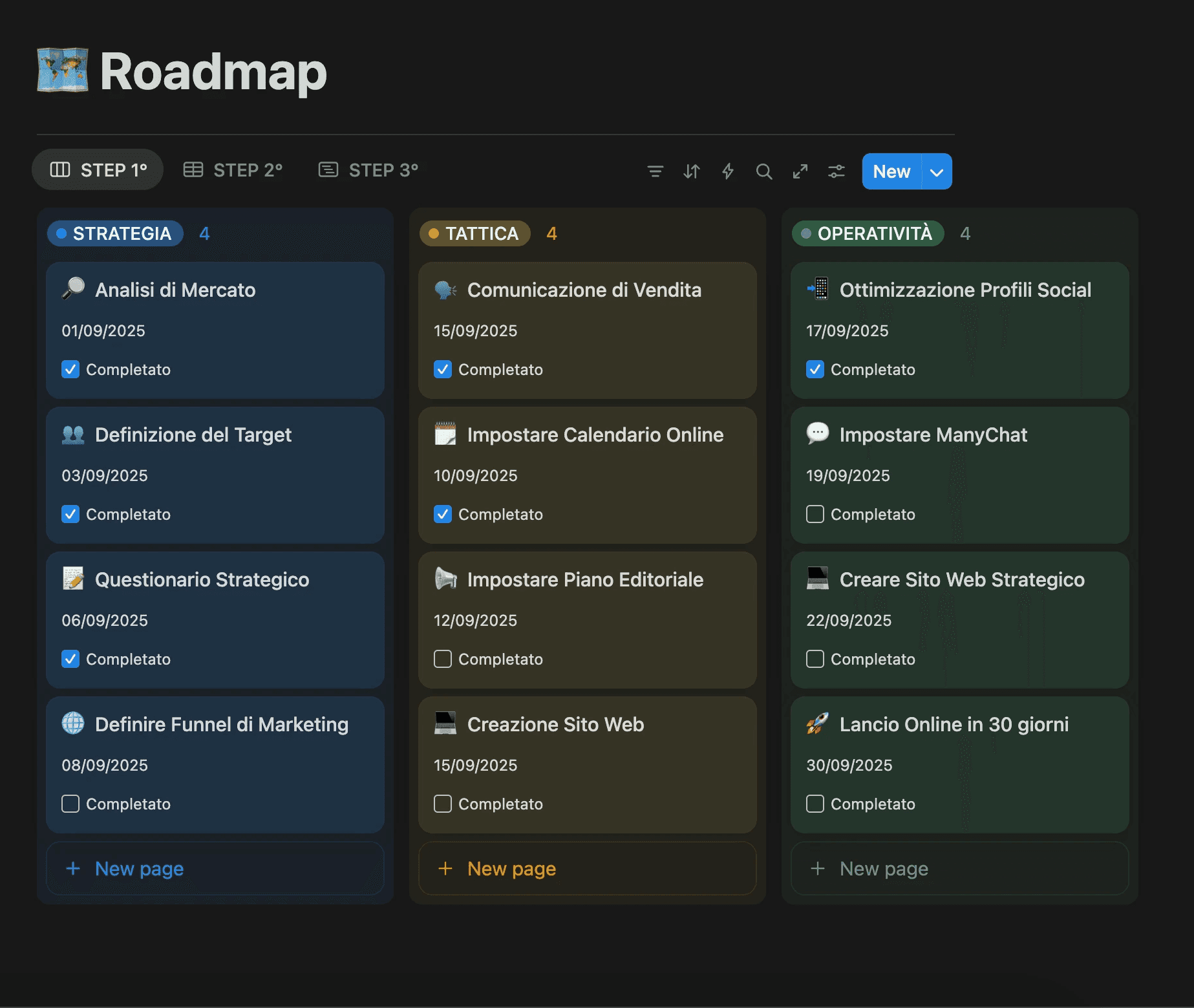
Task: Open the sort arrows icon
Action: pyautogui.click(x=691, y=171)
